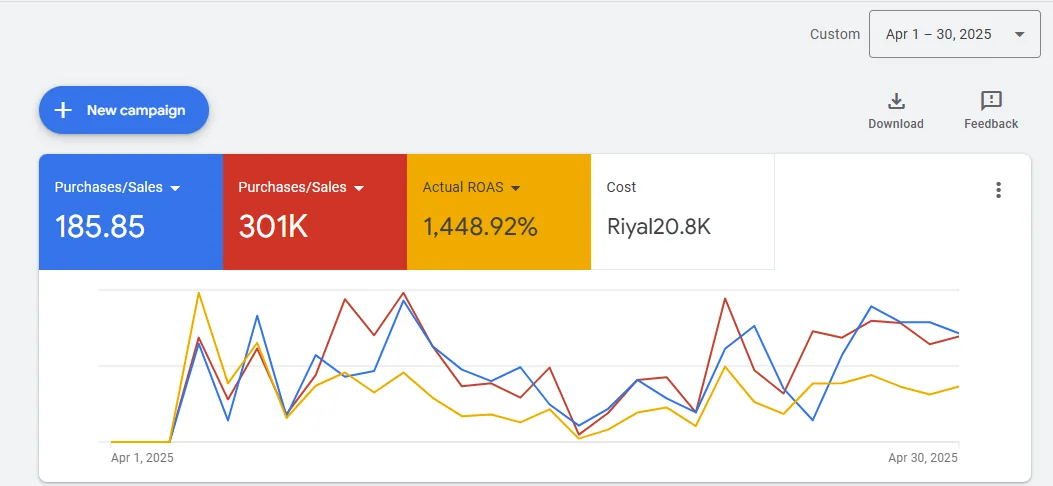1053x486 pixels.
Task: Click the plus icon on New campaign
Action: point(62,110)
